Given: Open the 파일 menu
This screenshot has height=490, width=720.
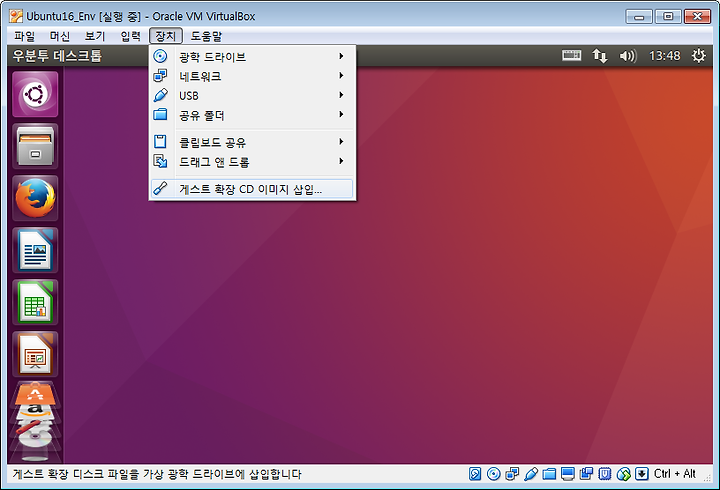Looking at the screenshot, I should [x=24, y=36].
